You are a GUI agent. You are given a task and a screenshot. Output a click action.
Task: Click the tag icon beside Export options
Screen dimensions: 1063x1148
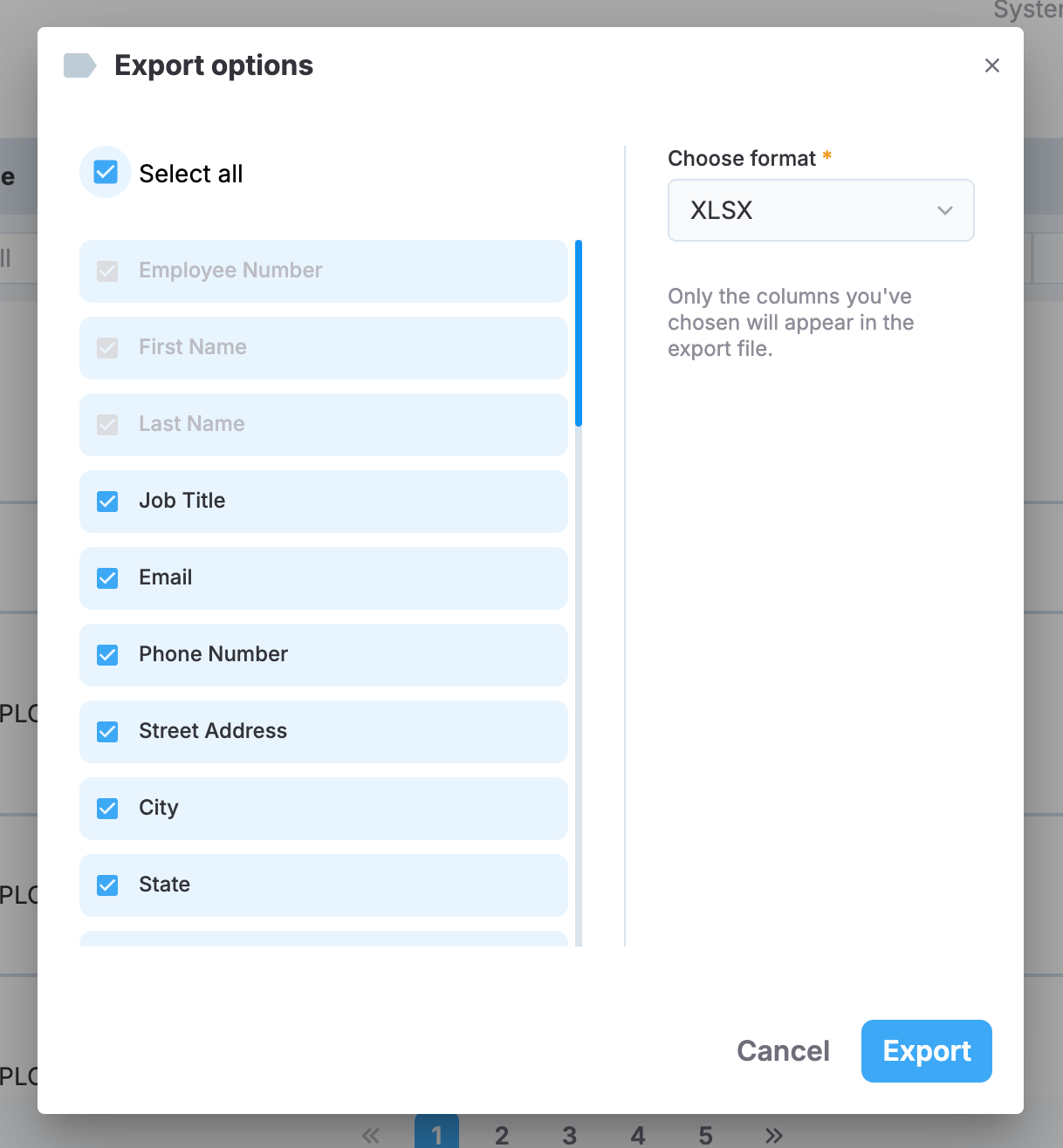pyautogui.click(x=79, y=65)
